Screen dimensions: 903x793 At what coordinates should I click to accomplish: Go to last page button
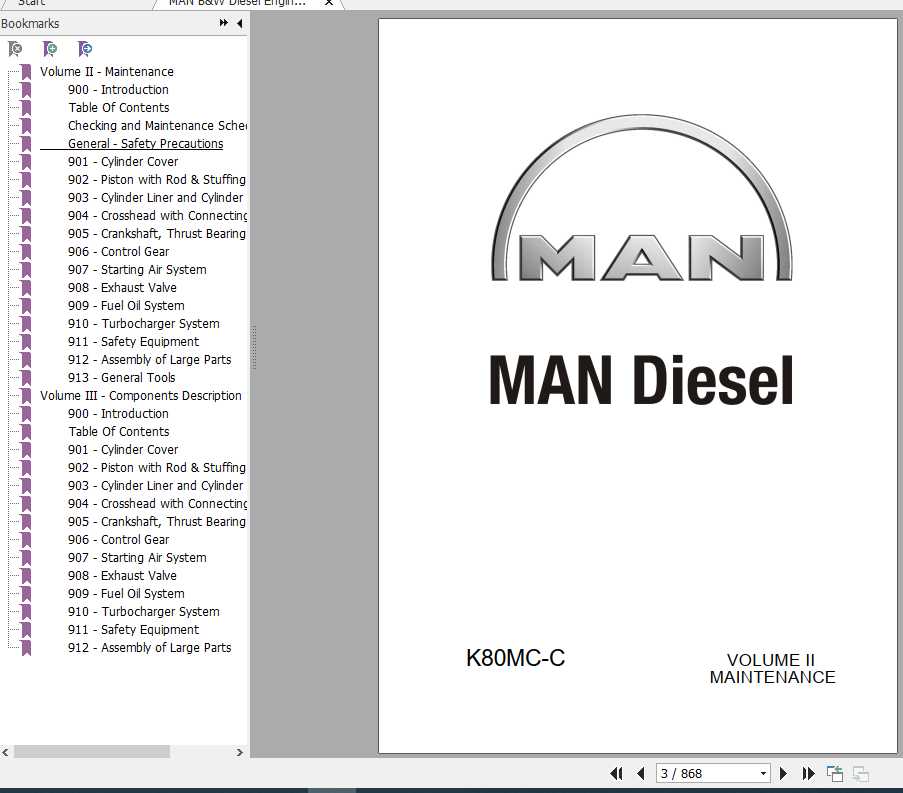point(808,773)
